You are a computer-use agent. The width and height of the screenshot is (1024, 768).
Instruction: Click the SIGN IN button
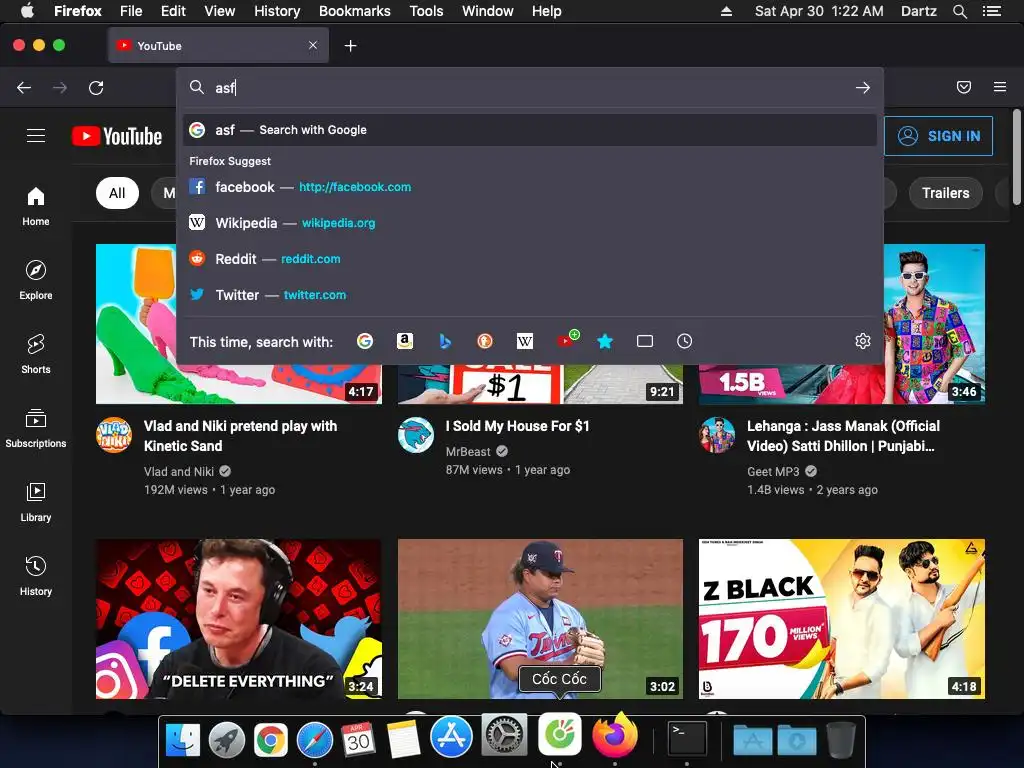938,136
